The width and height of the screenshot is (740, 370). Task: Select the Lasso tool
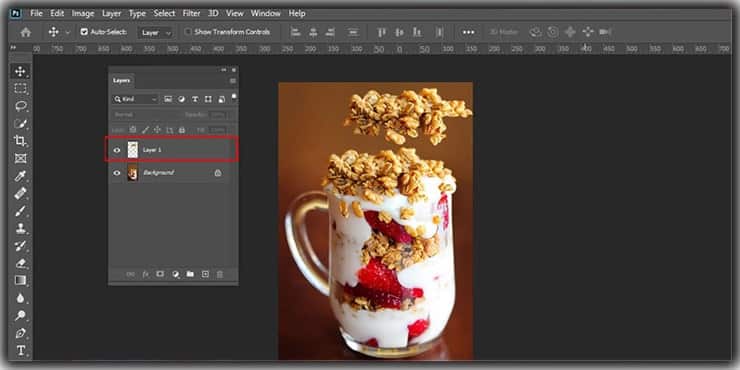(x=20, y=106)
